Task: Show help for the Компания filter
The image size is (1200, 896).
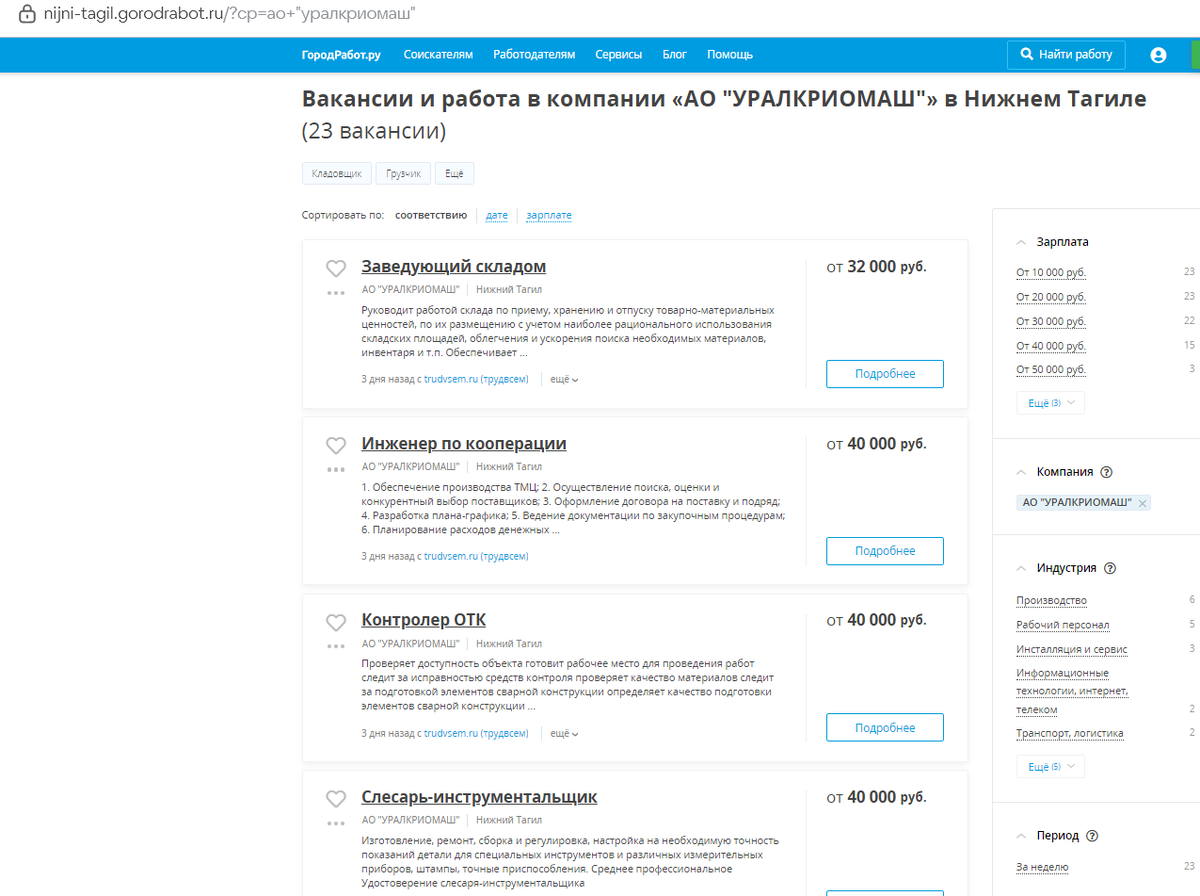Action: (x=1106, y=472)
